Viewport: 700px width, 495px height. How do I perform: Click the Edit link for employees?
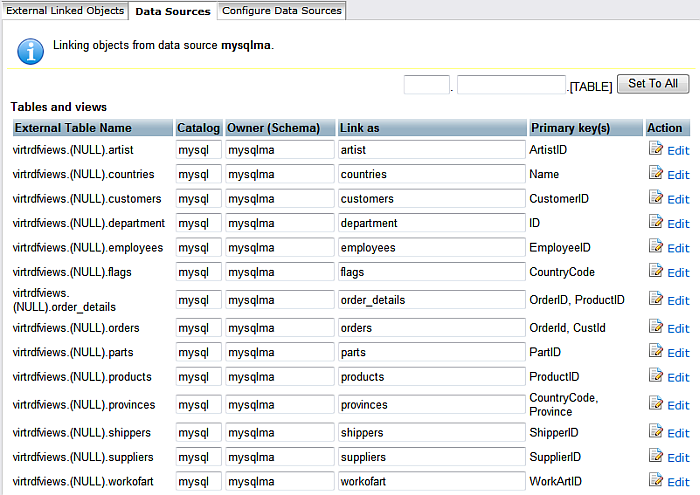678,248
